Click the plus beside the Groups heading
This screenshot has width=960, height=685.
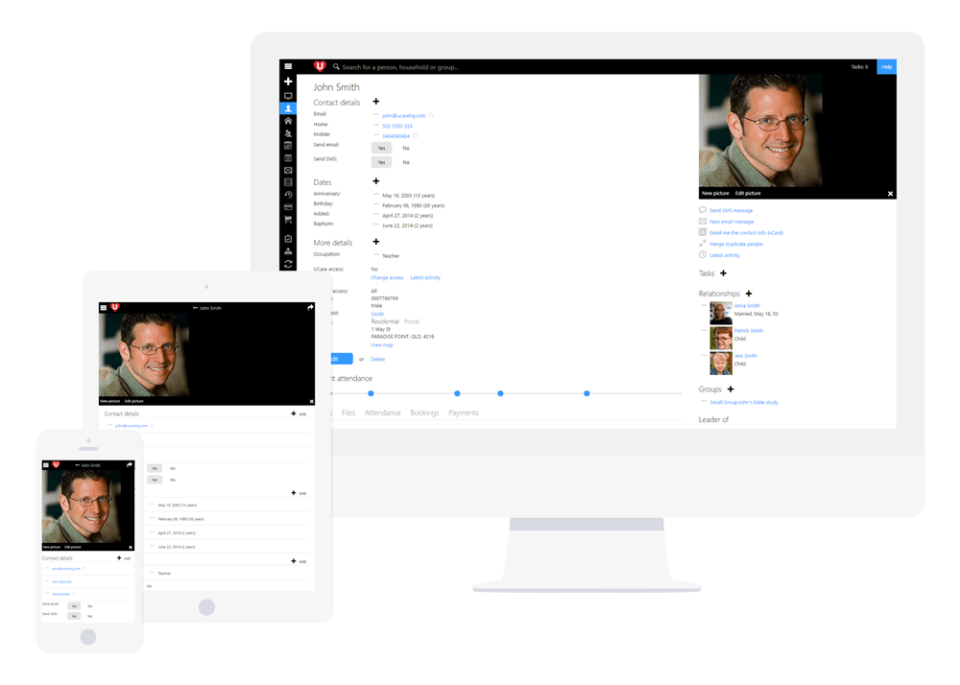coord(730,389)
